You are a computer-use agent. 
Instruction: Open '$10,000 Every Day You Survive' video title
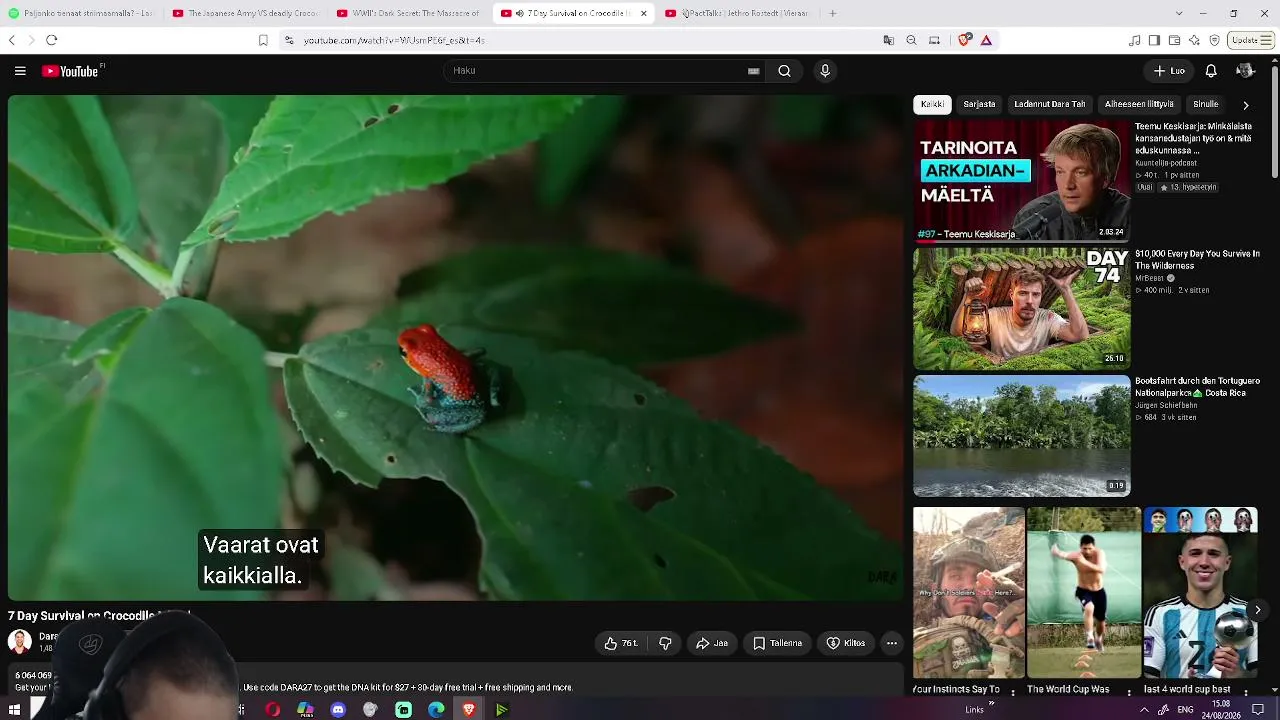(1197, 260)
